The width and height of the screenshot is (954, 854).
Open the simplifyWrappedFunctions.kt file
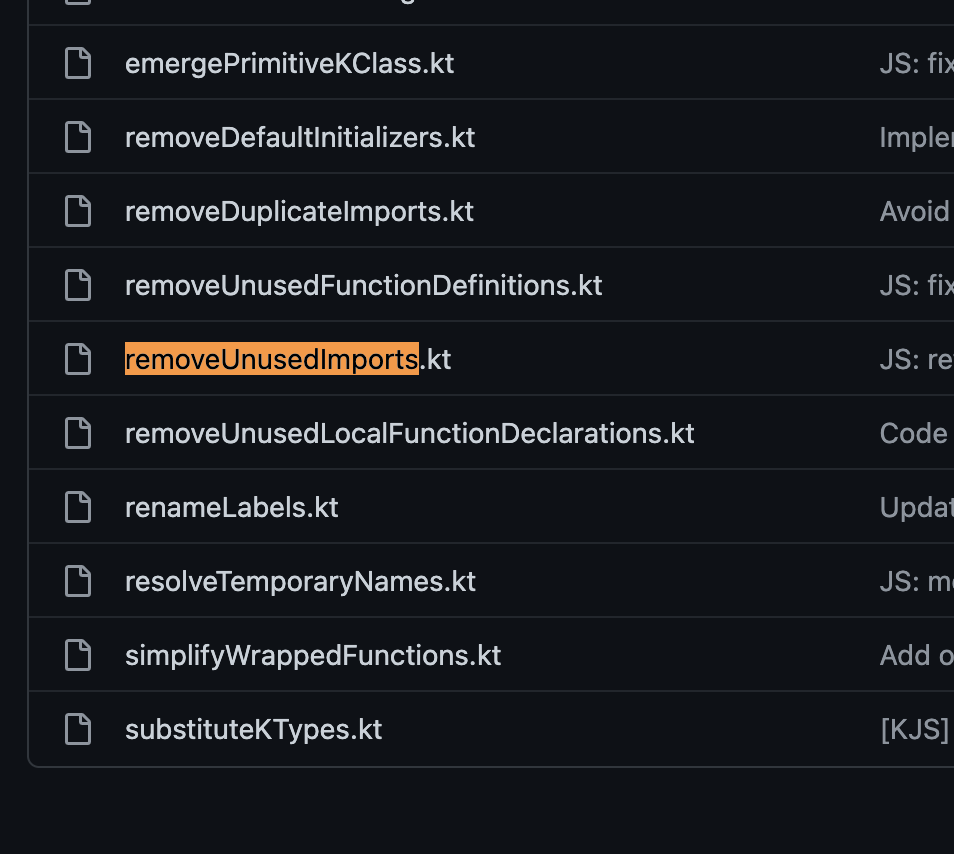[x=313, y=654]
